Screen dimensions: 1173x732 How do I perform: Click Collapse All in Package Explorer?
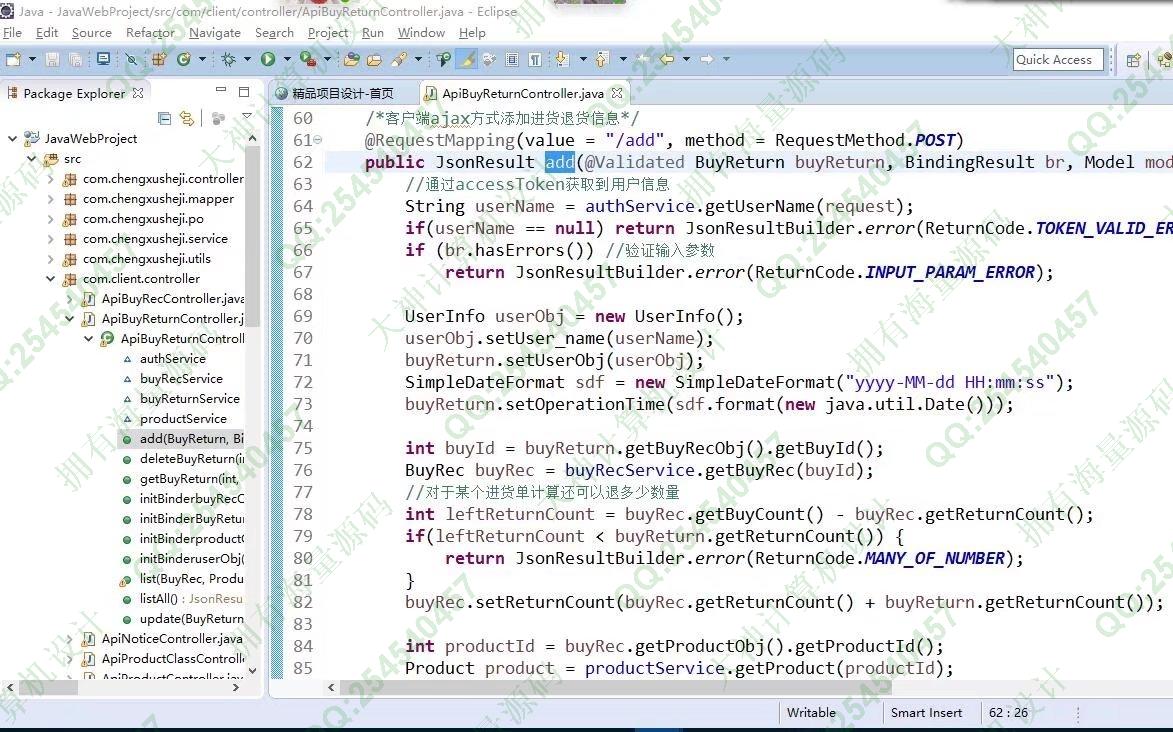[165, 118]
